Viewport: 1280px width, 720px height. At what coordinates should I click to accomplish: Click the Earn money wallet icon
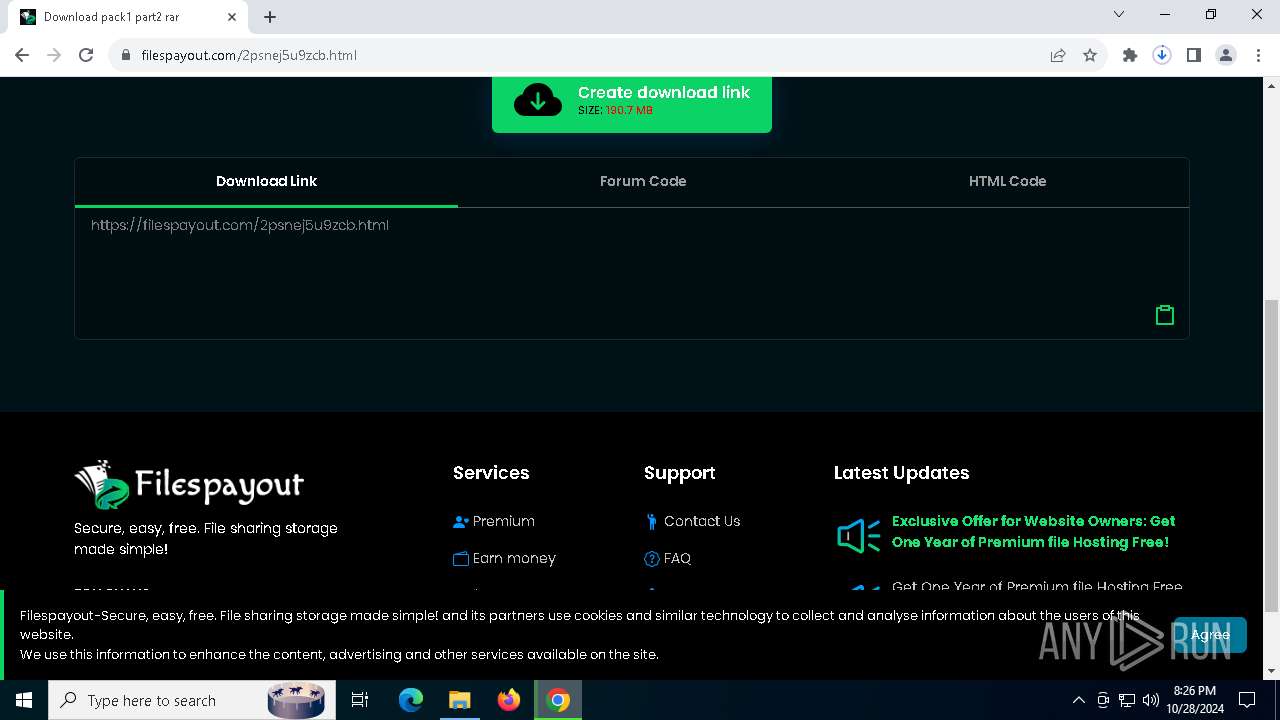[x=461, y=559]
